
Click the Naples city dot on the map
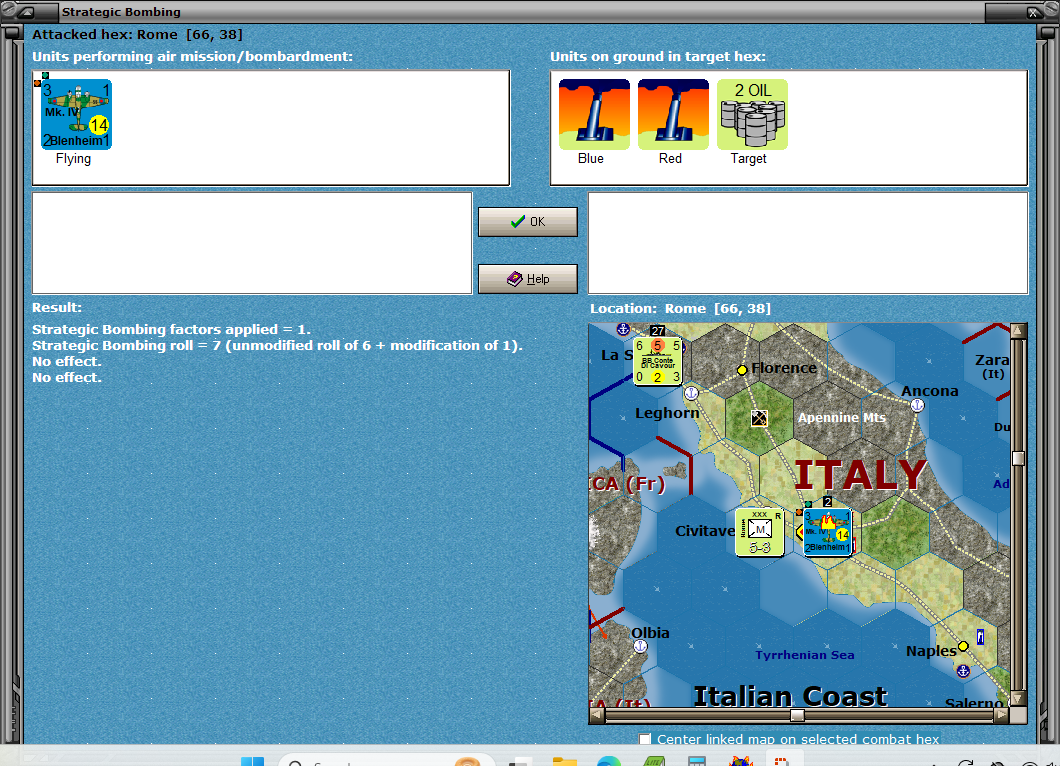pyautogui.click(x=963, y=646)
